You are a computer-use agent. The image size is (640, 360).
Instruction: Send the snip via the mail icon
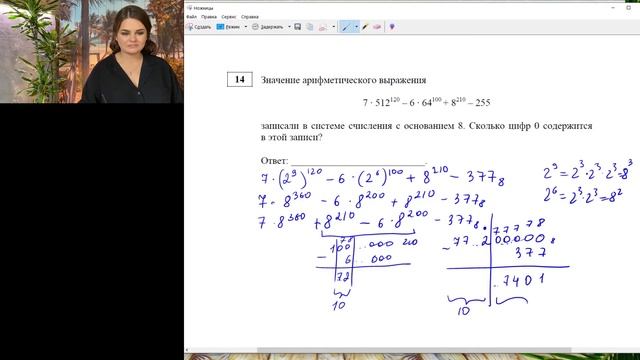tap(323, 27)
